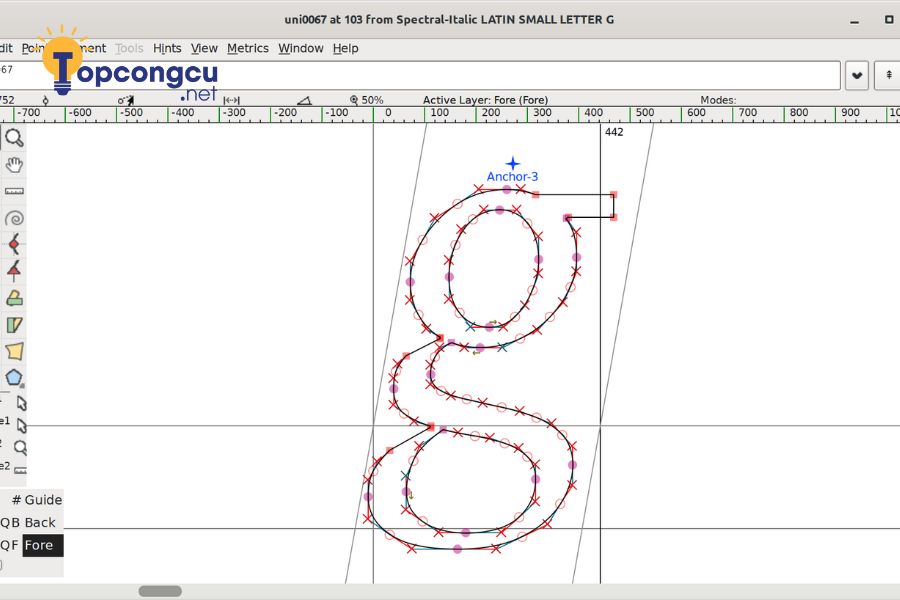
Task: Select the HV curve point tool
Action: click(x=14, y=245)
